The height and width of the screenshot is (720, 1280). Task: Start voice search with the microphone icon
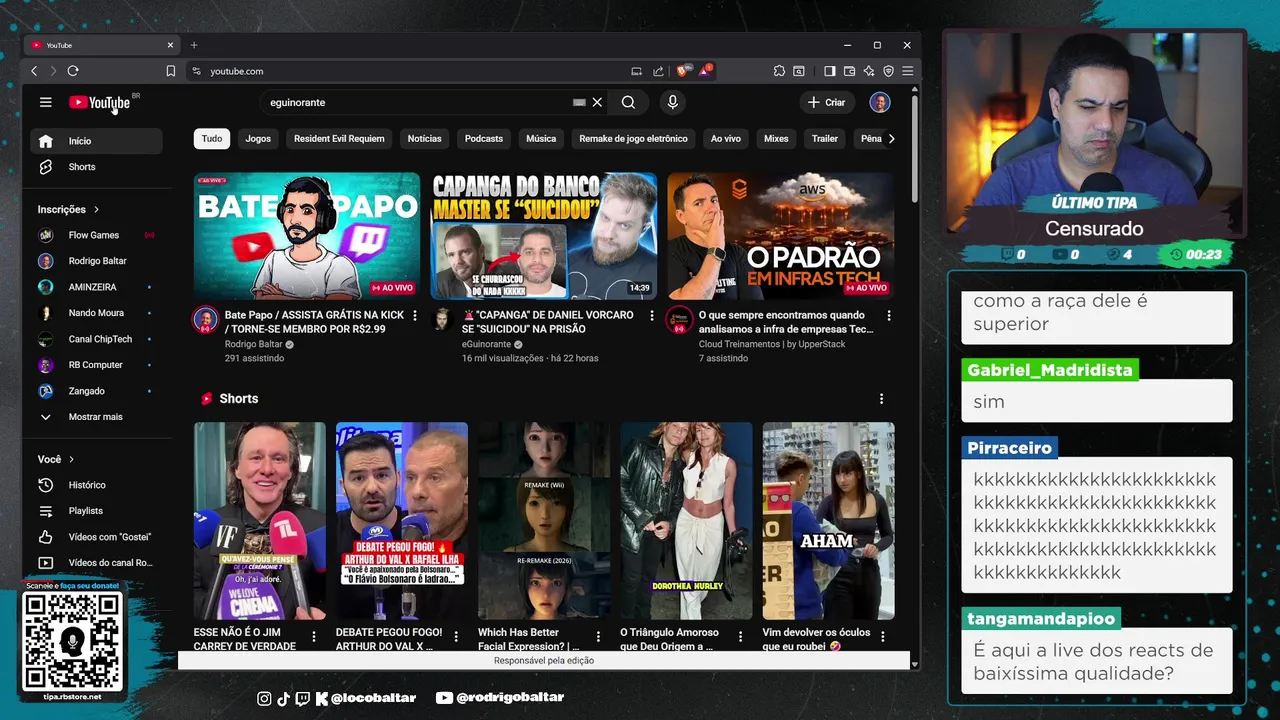click(672, 102)
